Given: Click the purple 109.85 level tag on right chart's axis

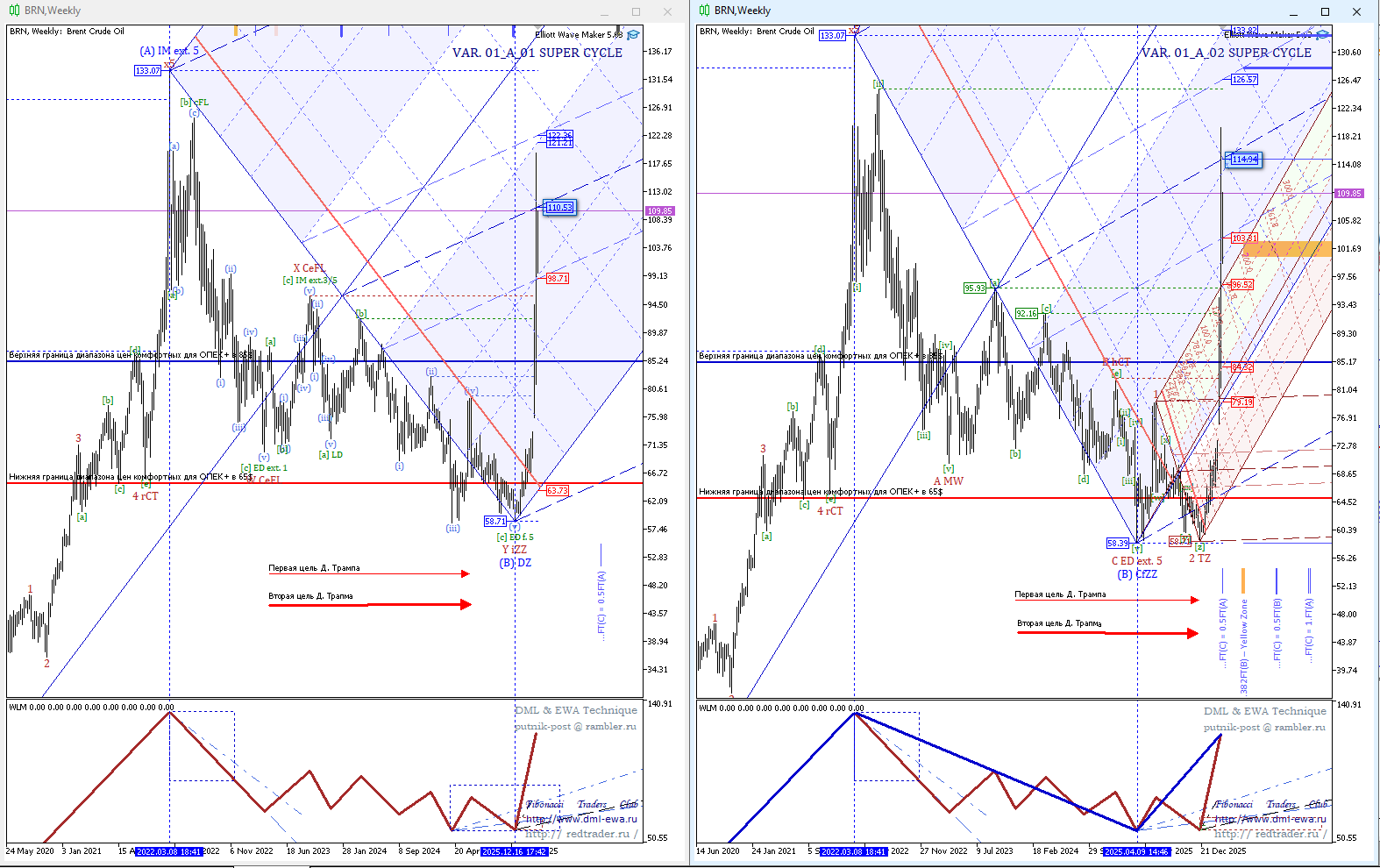Looking at the screenshot, I should (1348, 194).
